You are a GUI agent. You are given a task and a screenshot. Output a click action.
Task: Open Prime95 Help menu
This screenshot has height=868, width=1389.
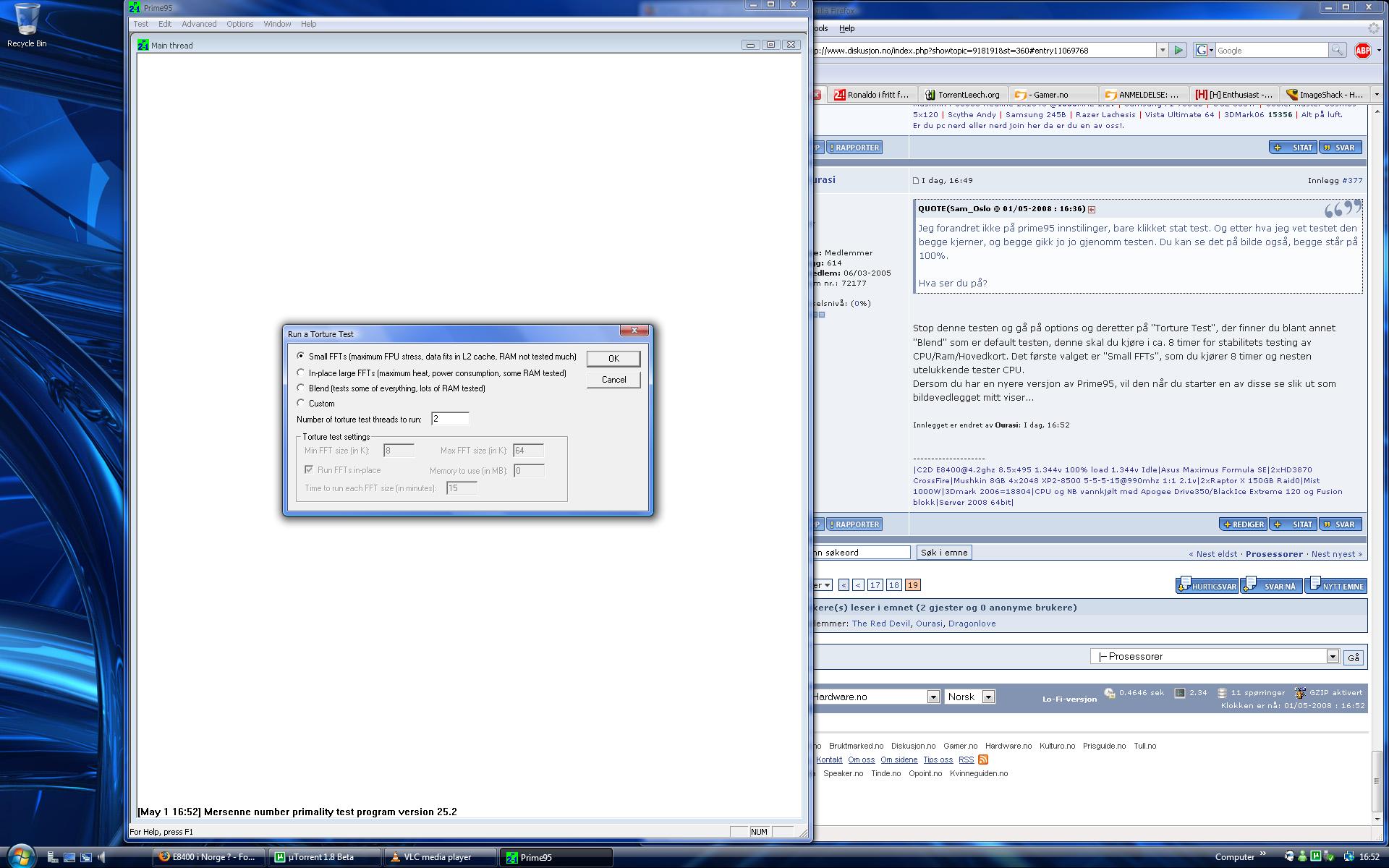(x=308, y=24)
